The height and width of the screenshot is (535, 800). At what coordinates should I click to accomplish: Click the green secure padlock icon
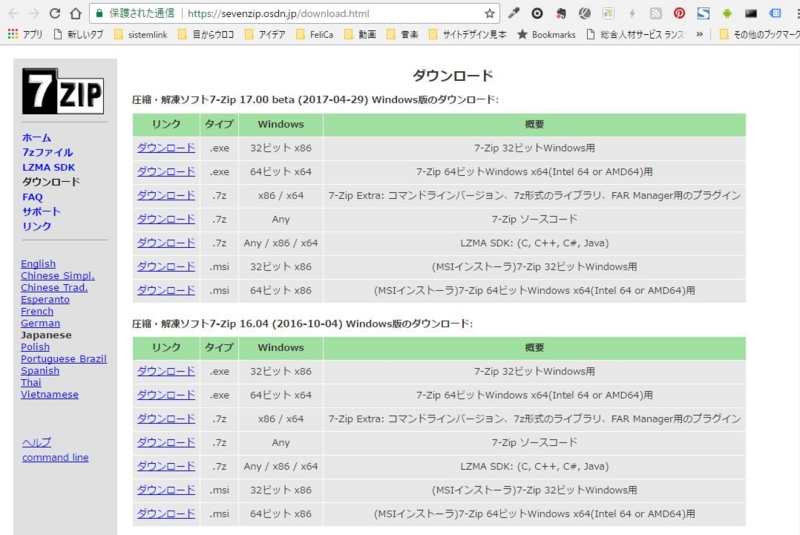[x=99, y=14]
